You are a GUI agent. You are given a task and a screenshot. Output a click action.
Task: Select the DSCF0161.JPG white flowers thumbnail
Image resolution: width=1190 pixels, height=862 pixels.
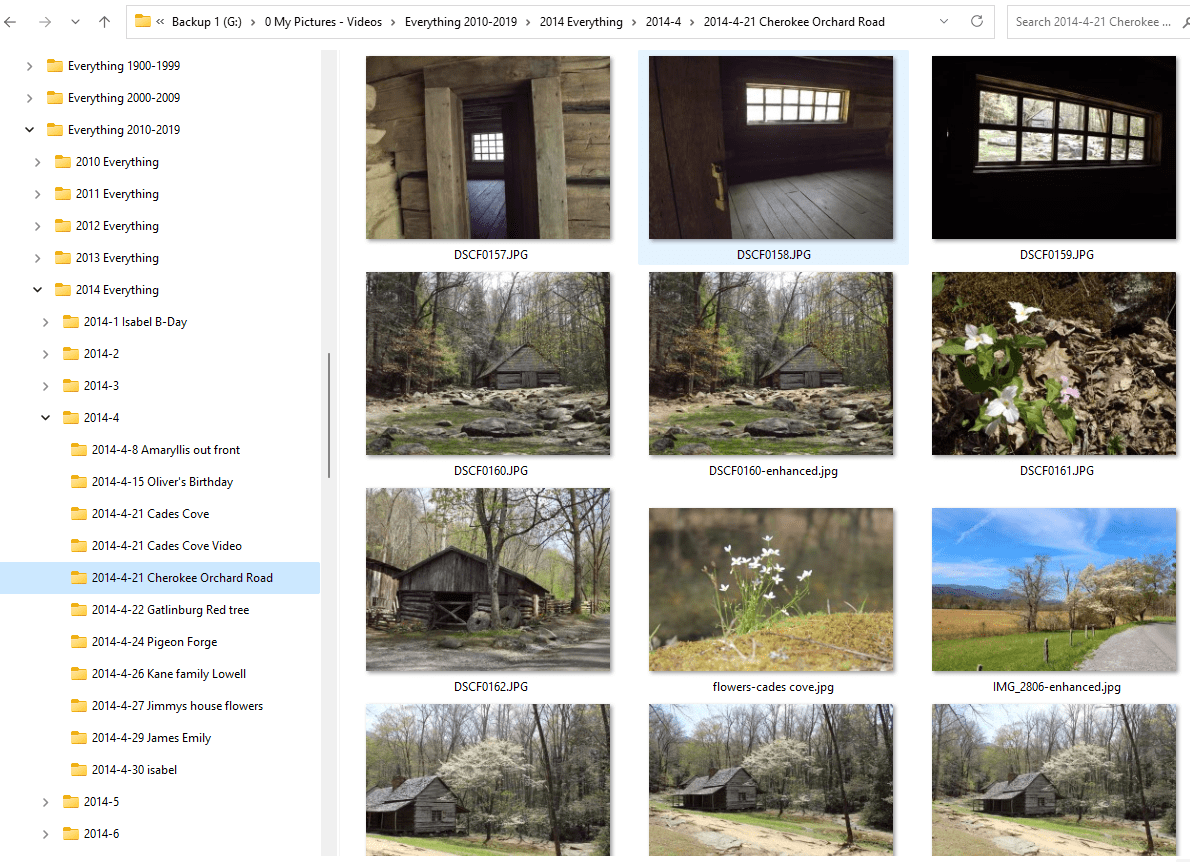click(1053, 364)
